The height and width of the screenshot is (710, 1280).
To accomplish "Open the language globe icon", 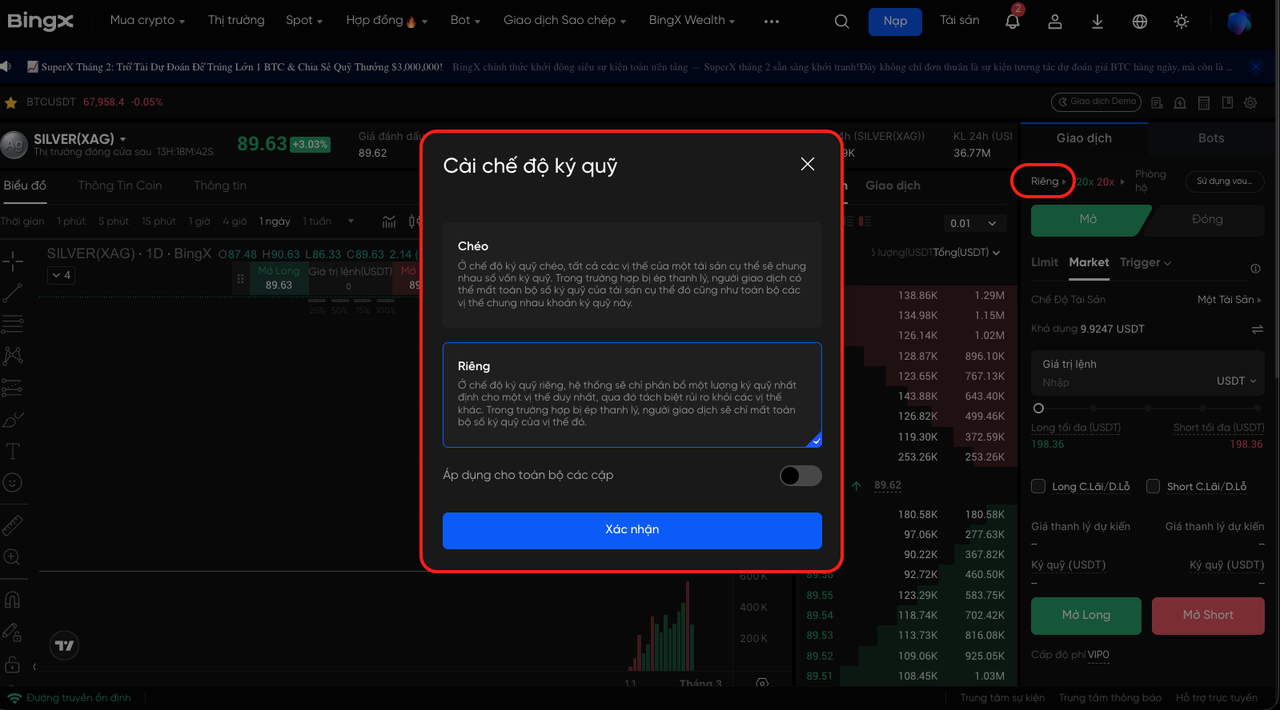I will point(1140,21).
